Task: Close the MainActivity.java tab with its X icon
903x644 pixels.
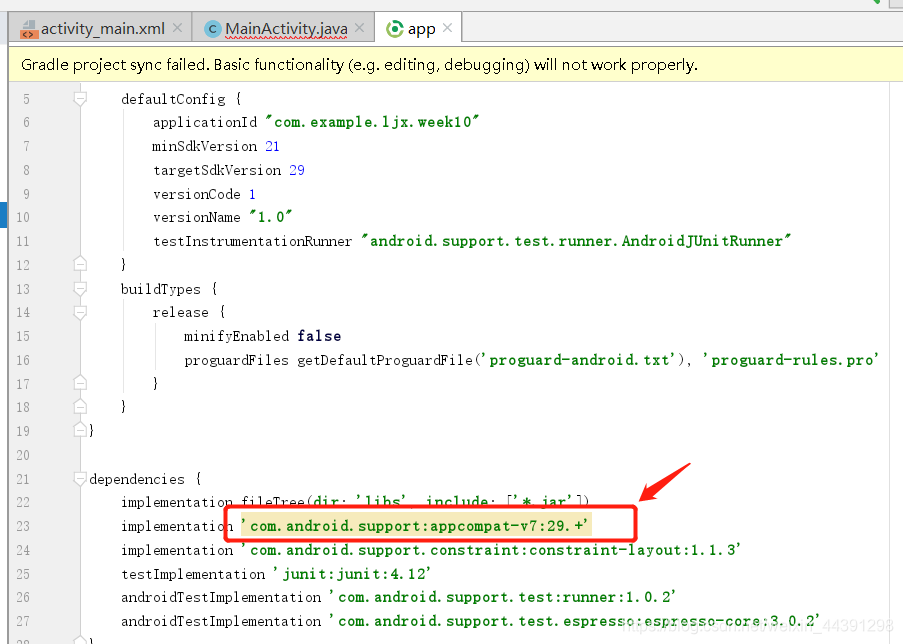Action: click(359, 28)
